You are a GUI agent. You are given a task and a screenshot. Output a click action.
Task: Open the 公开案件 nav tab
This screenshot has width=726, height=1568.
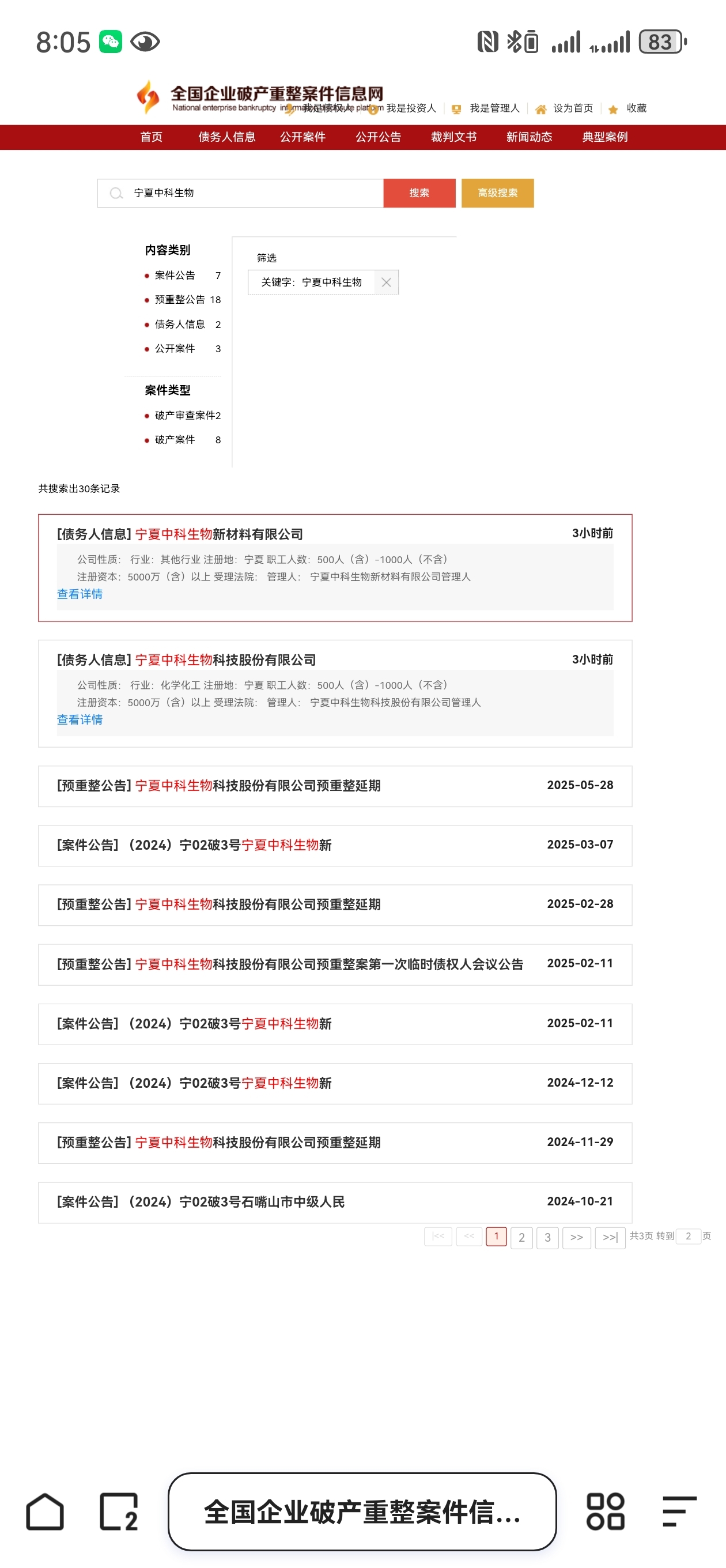[x=302, y=137]
